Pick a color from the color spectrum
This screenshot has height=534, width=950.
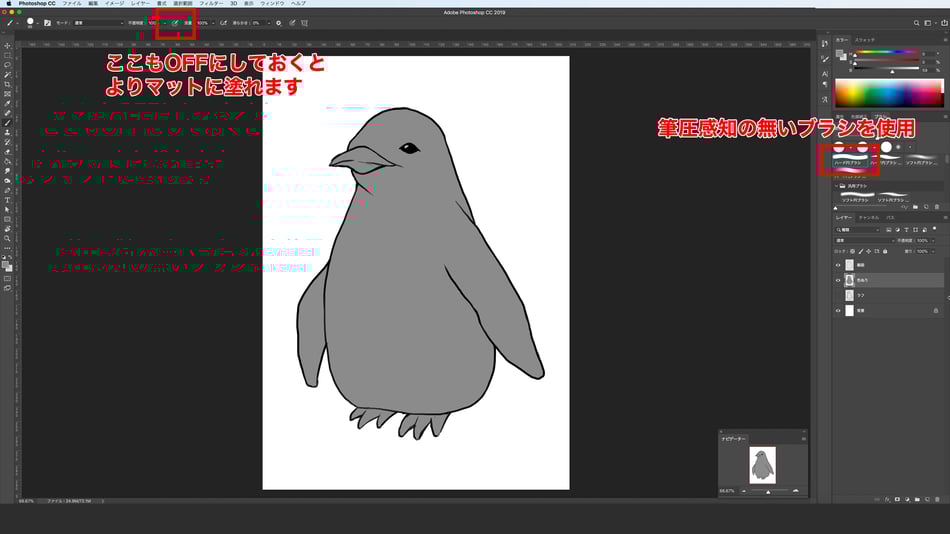[888, 93]
